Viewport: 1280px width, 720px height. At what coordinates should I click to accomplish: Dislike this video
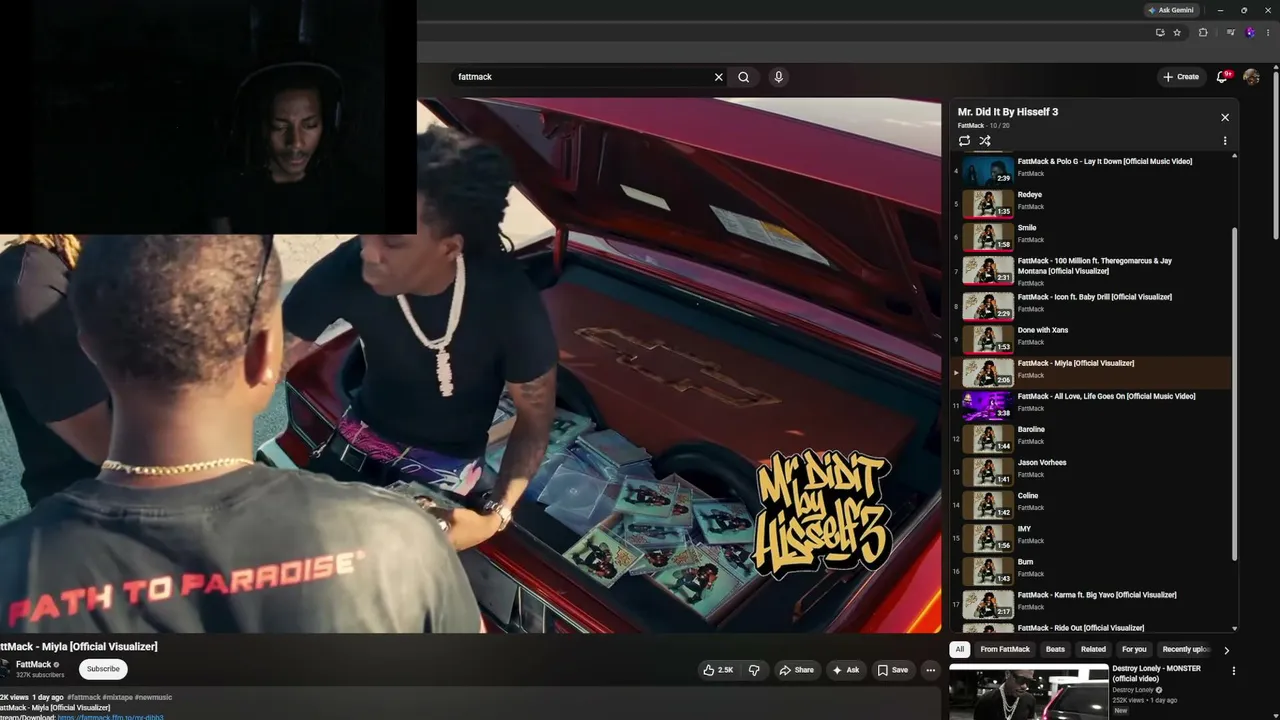click(x=754, y=670)
